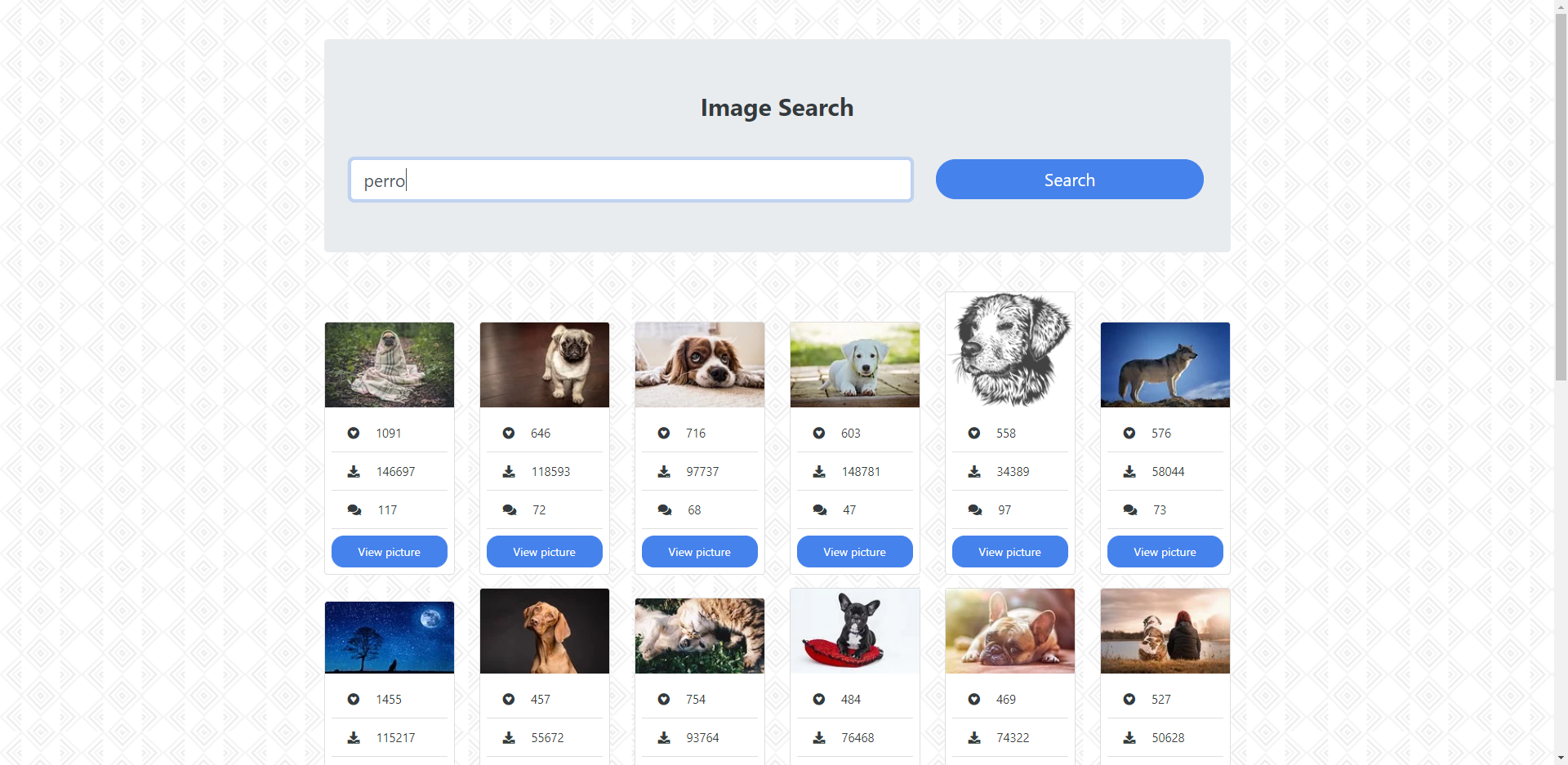Image resolution: width=1568 pixels, height=765 pixels.
Task: Click the scrollbar up arrow
Action: pyautogui.click(x=1561, y=7)
